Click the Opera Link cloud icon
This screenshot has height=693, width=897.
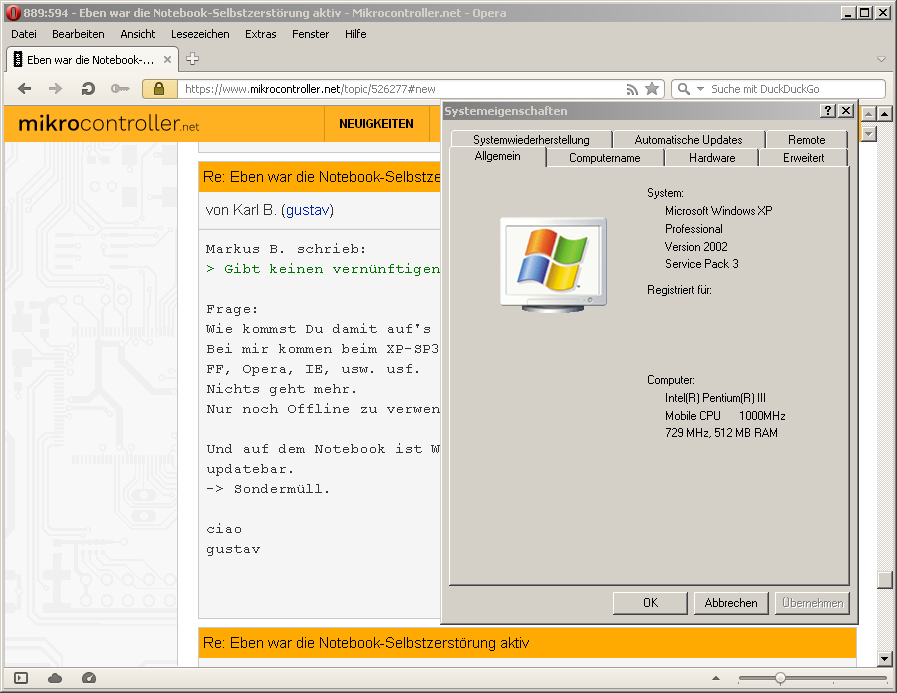click(55, 678)
